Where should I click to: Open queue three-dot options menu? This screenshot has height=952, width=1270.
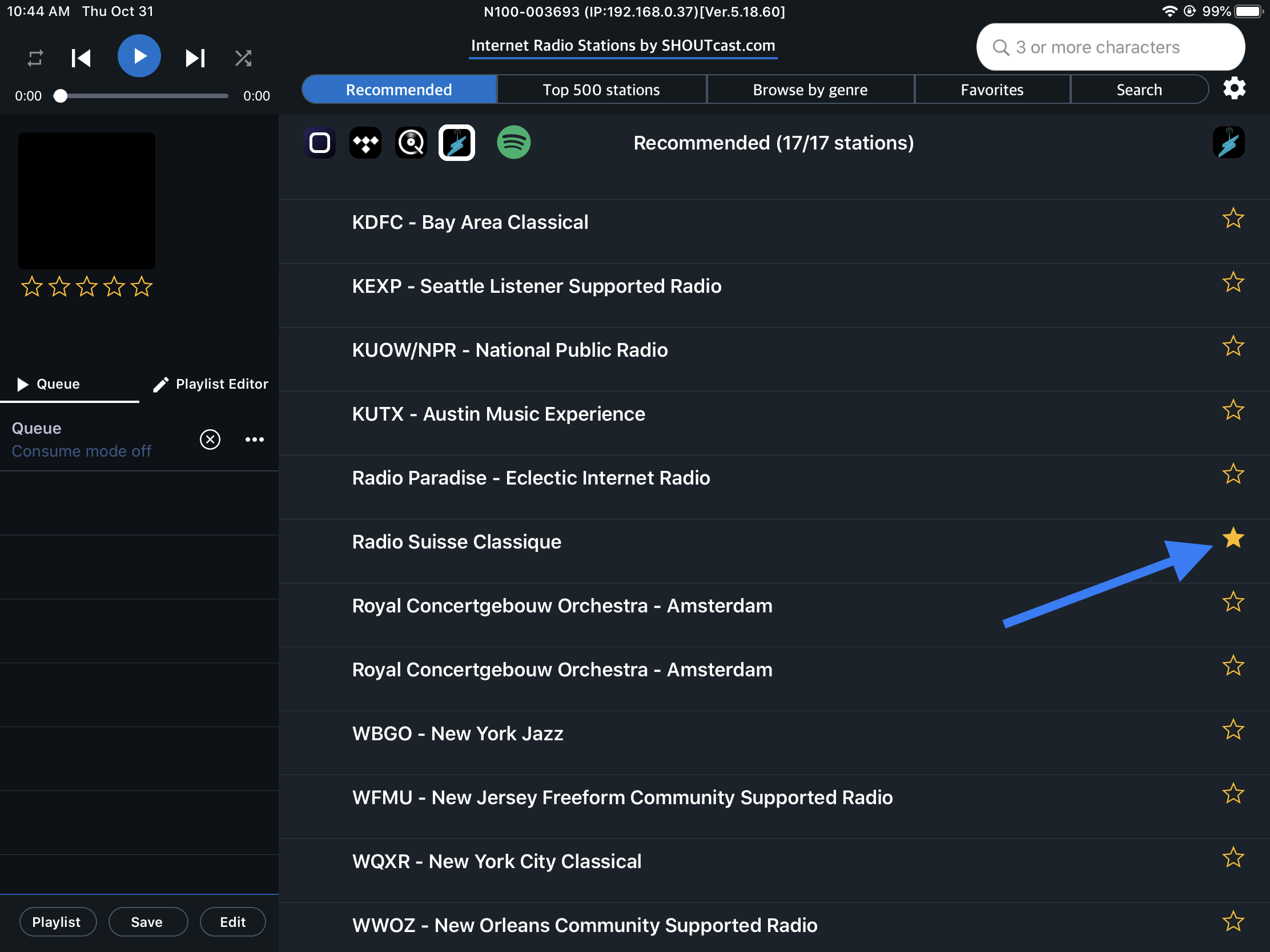[254, 439]
